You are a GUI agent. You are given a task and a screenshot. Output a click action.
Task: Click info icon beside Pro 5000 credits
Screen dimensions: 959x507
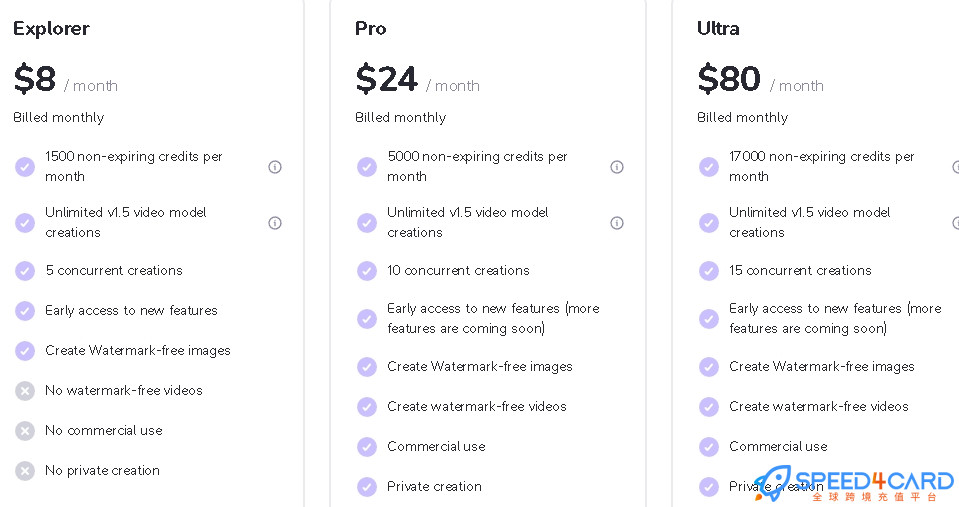(x=616, y=167)
